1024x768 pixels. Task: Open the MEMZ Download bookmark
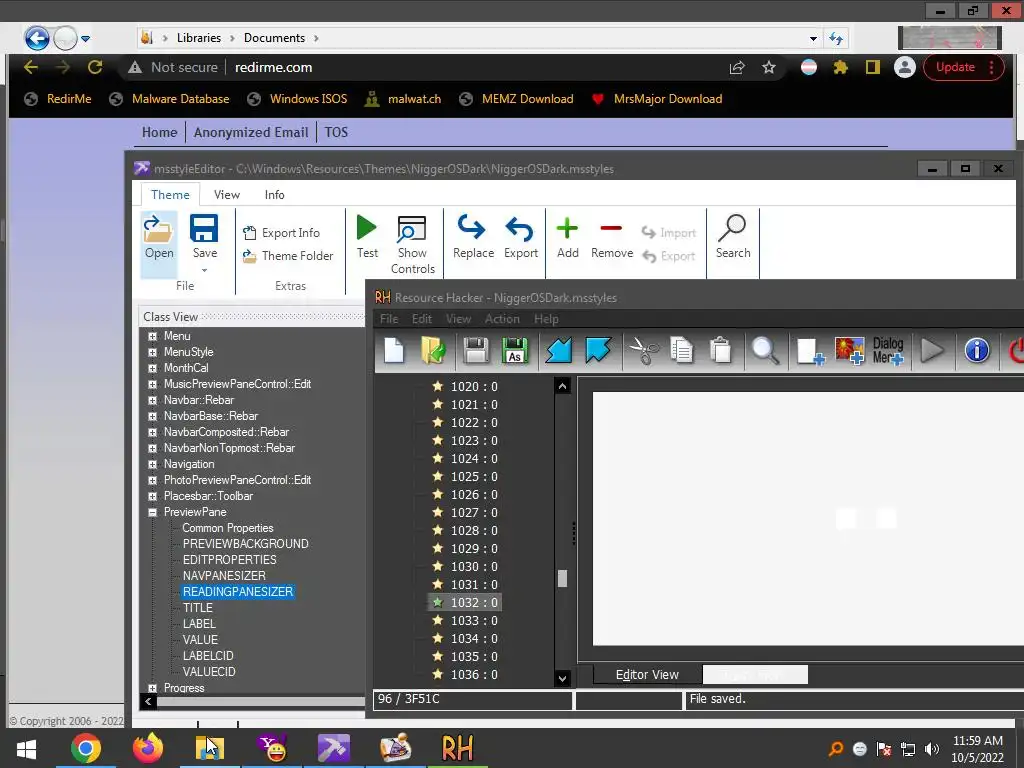click(x=517, y=99)
